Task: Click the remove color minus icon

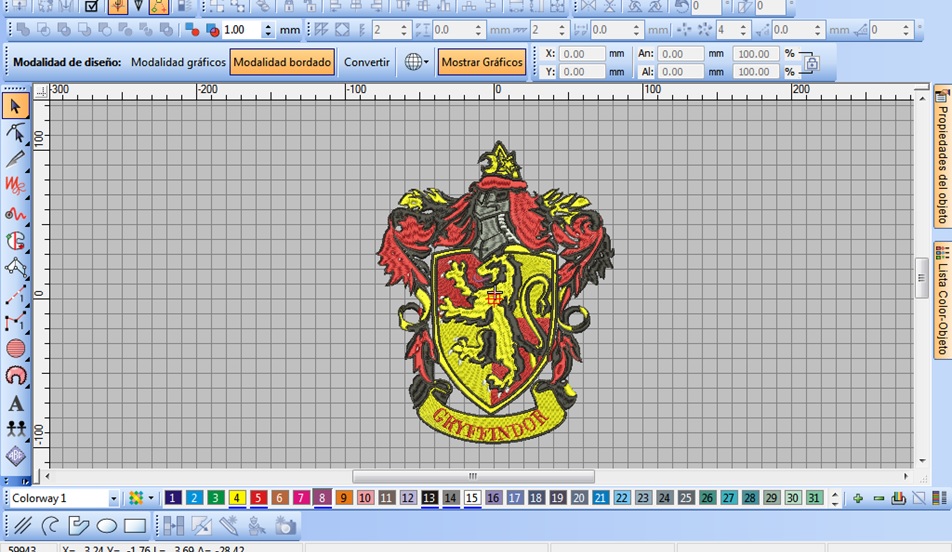Action: [878, 498]
